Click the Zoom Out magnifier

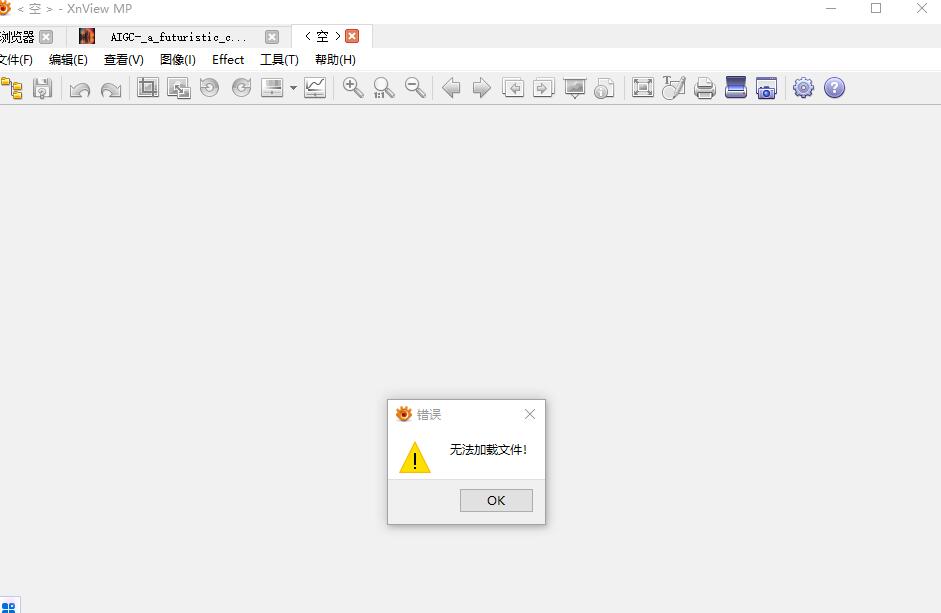pyautogui.click(x=415, y=88)
